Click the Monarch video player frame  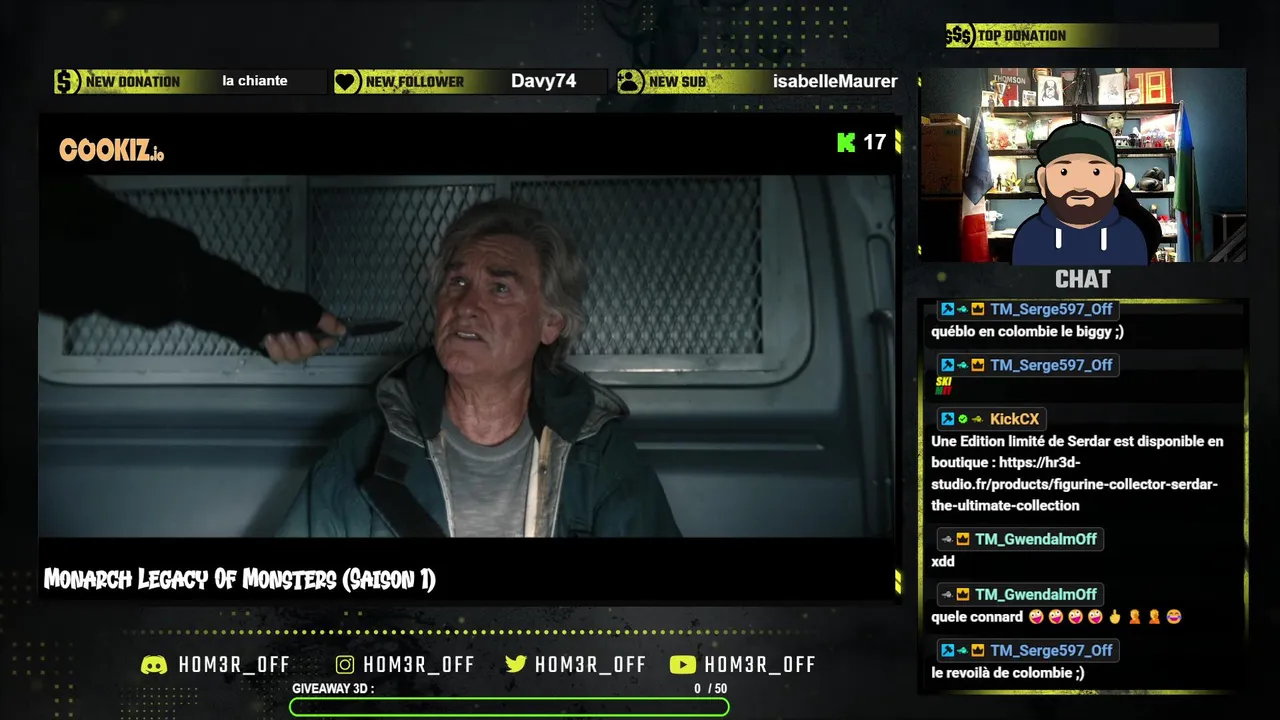tap(466, 356)
